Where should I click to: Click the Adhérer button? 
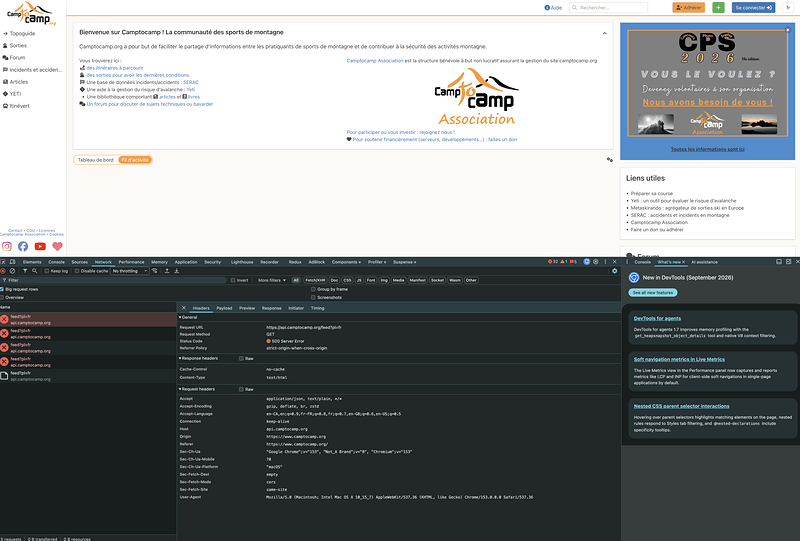coord(689,8)
